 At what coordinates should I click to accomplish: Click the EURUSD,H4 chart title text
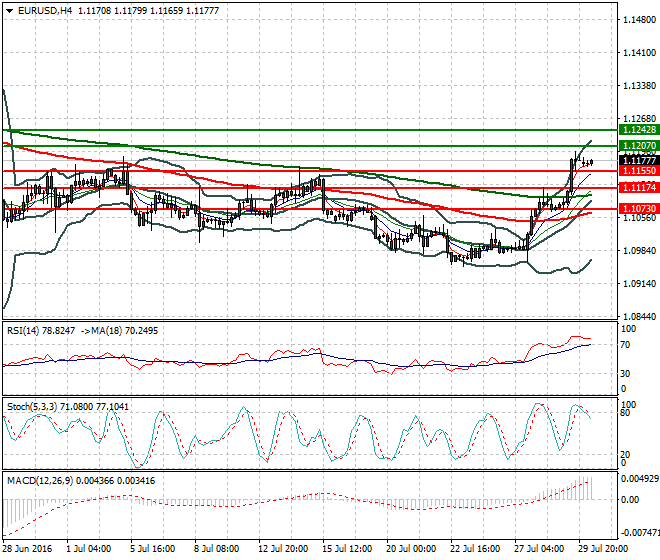(x=45, y=11)
